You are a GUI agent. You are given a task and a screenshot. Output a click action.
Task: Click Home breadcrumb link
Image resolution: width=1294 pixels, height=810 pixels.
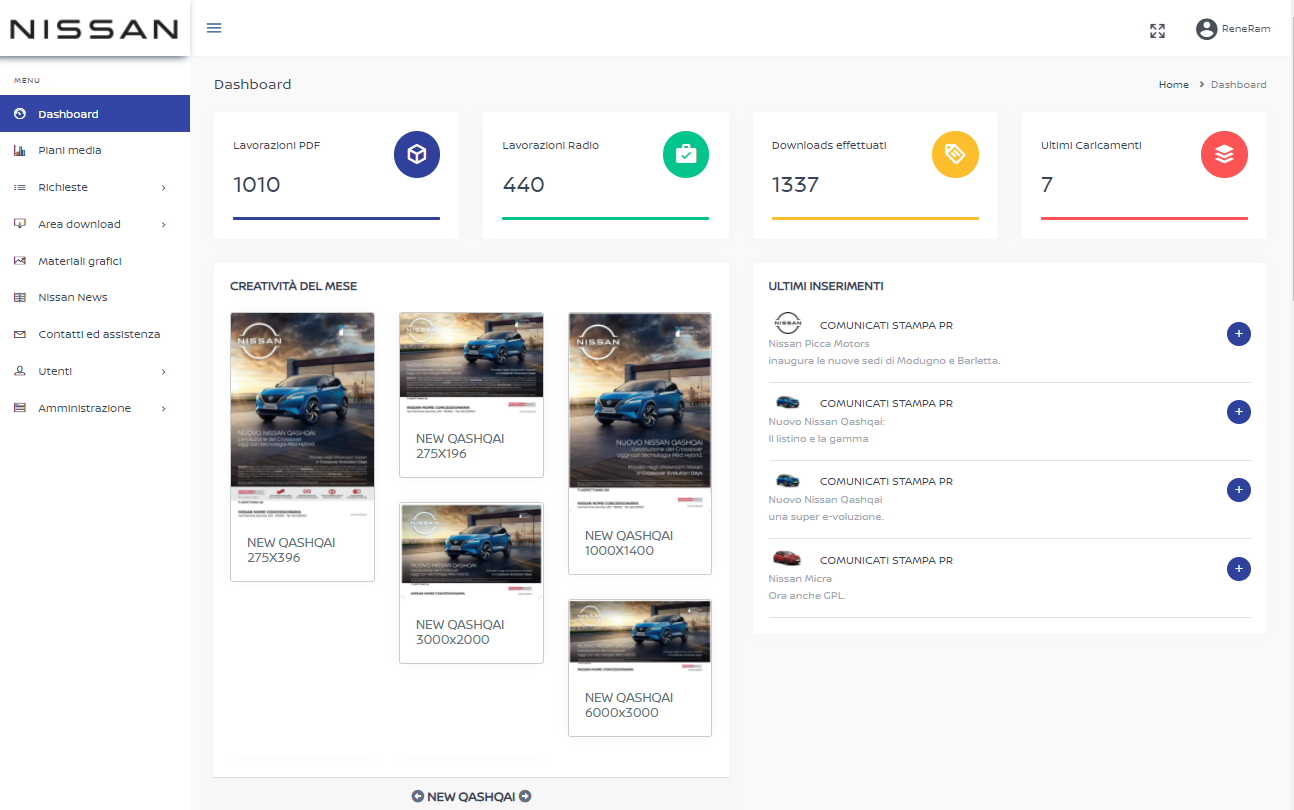(1174, 85)
